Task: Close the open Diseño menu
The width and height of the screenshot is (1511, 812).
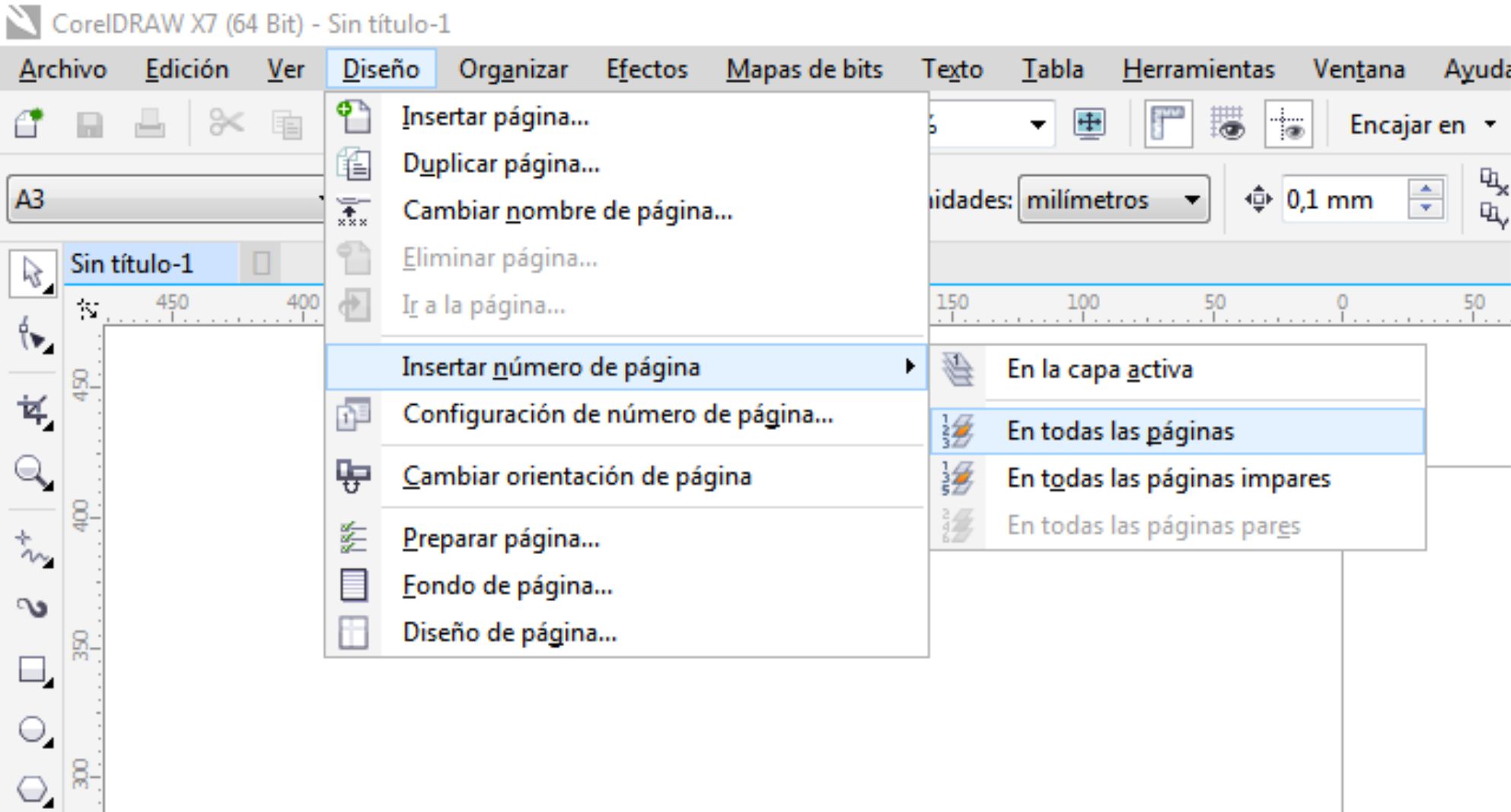Action: [381, 69]
